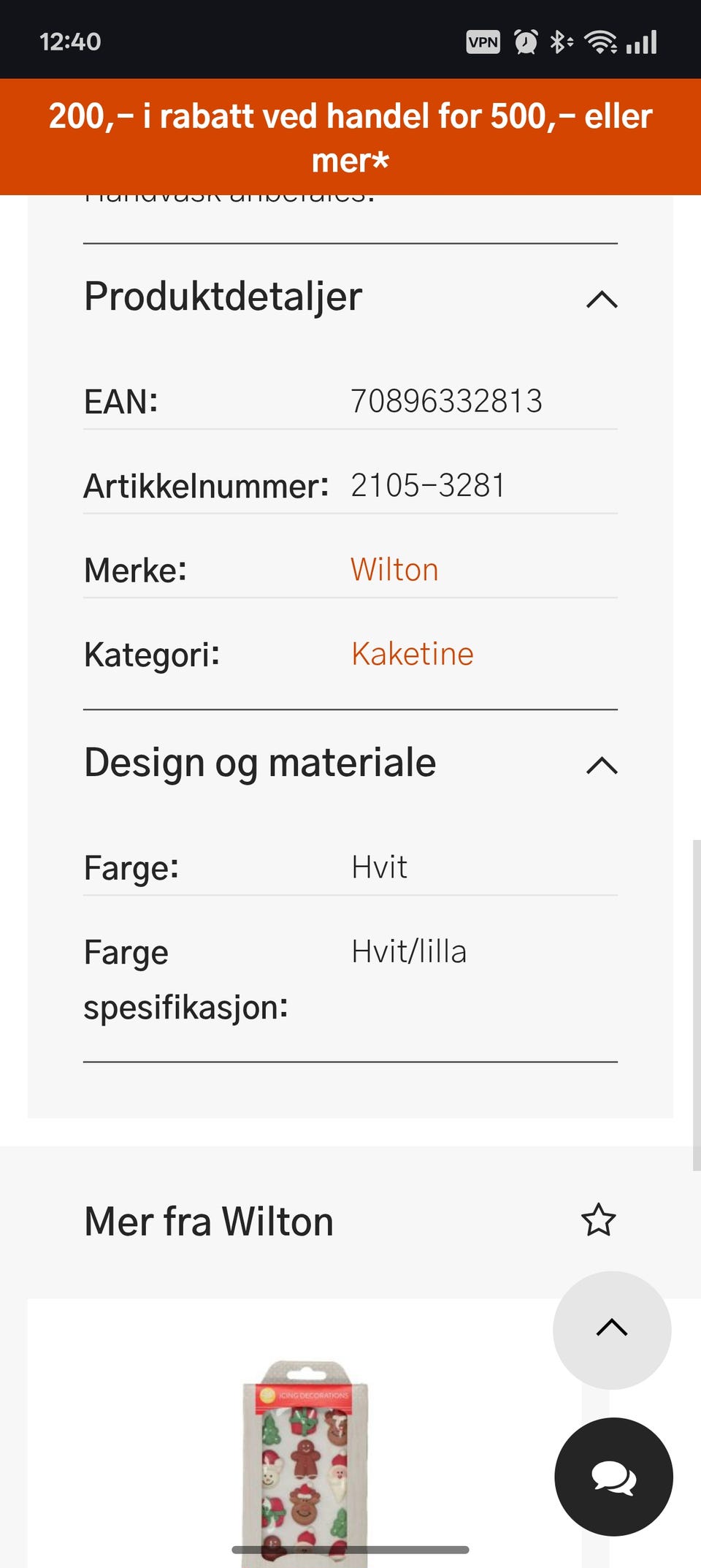Tap the Mer fra Wilton heading
Viewport: 701px width, 1568px height.
pos(209,1222)
